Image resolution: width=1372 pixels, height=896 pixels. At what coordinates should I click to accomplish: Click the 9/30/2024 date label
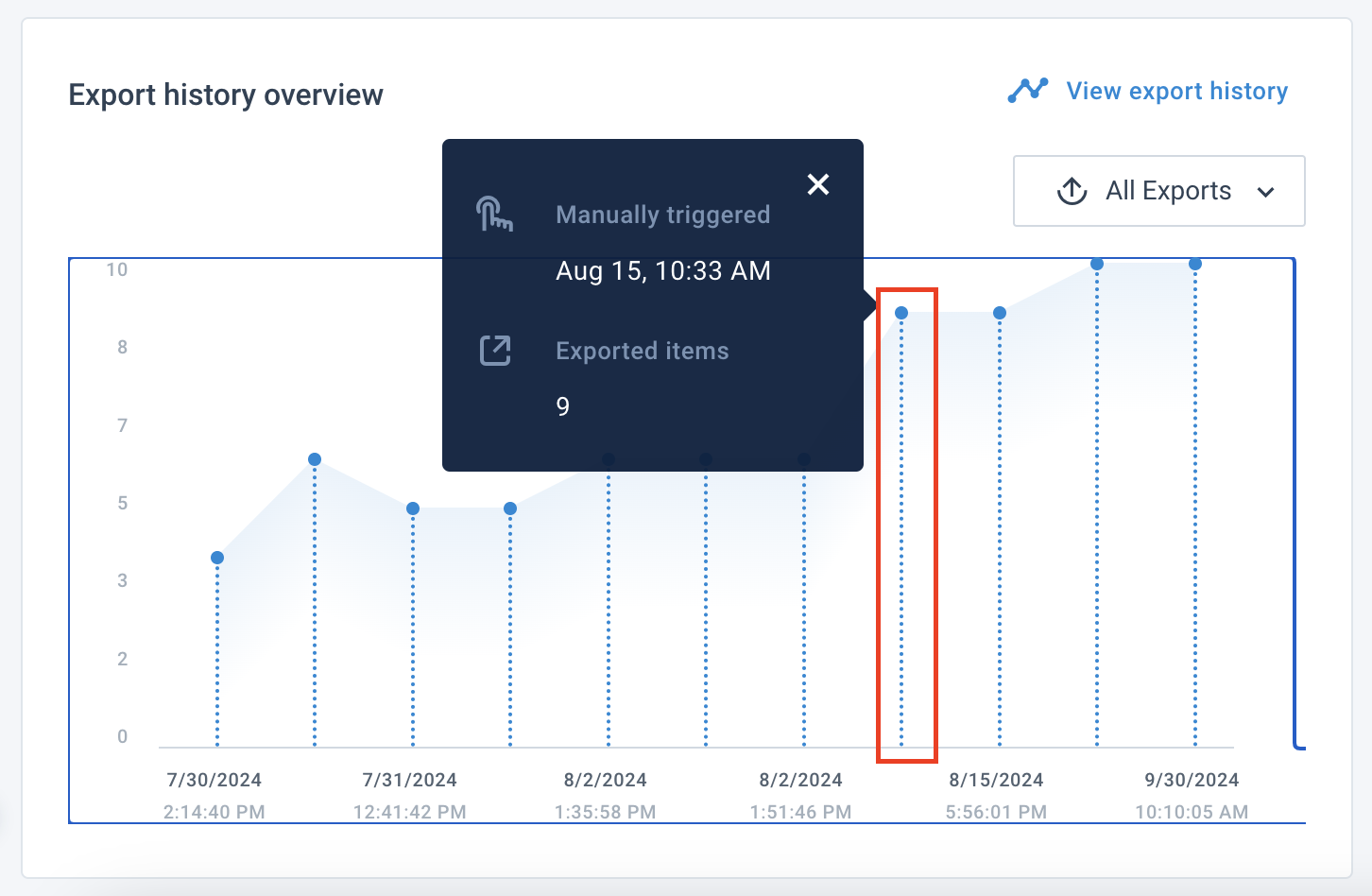point(1192,780)
